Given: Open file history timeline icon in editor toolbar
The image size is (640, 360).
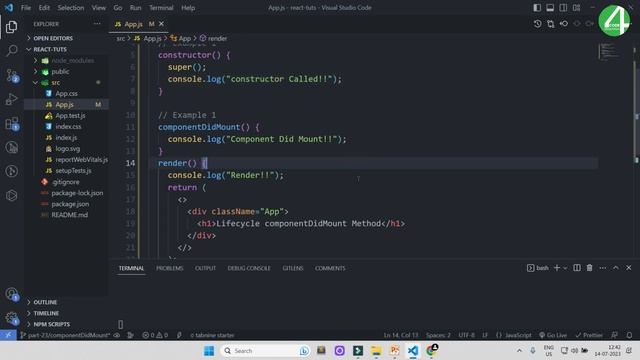Looking at the screenshot, I should [x=538, y=24].
